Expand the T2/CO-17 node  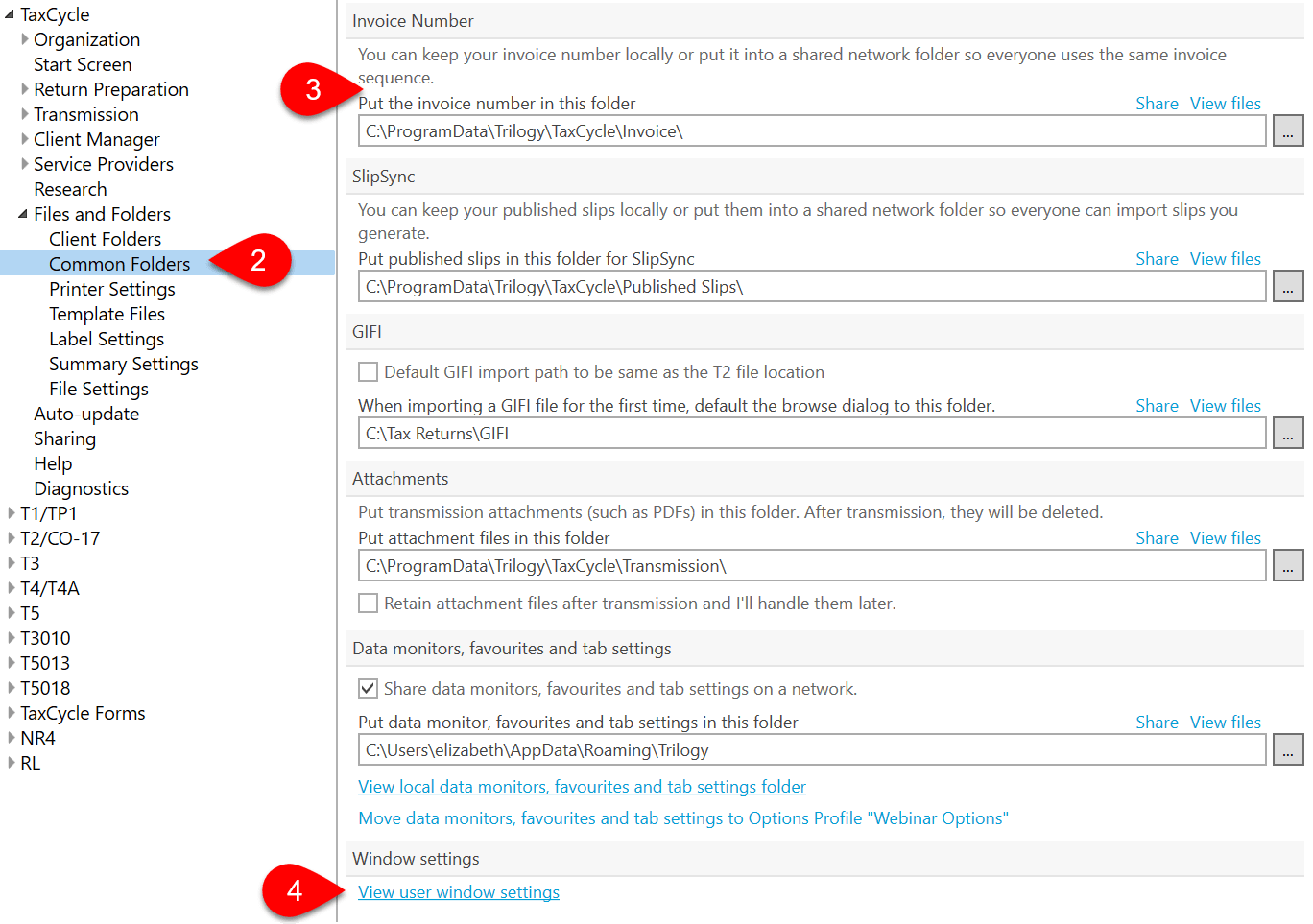point(11,538)
